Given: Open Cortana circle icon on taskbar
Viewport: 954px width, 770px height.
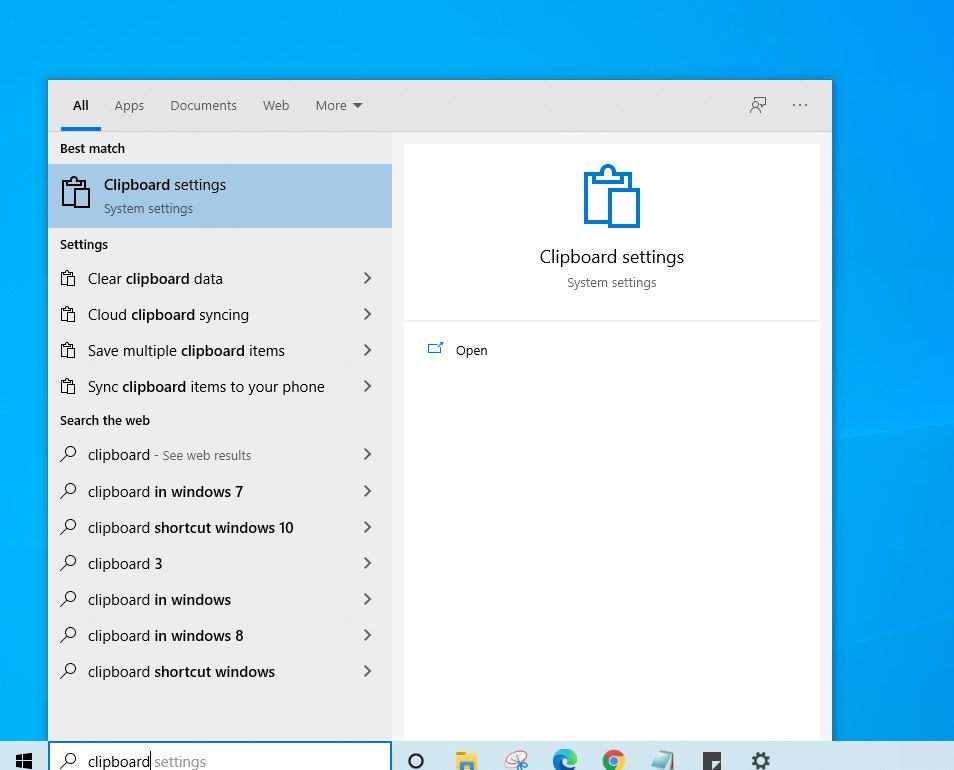Looking at the screenshot, I should pos(416,760).
